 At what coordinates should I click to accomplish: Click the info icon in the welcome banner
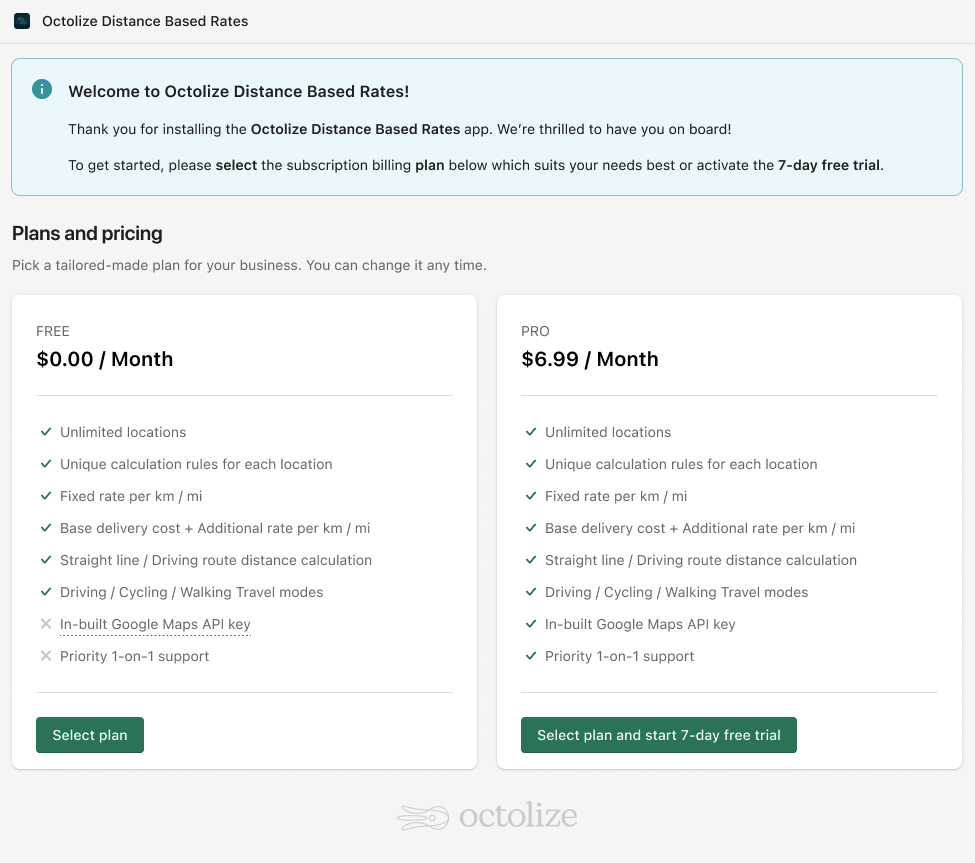[x=42, y=89]
